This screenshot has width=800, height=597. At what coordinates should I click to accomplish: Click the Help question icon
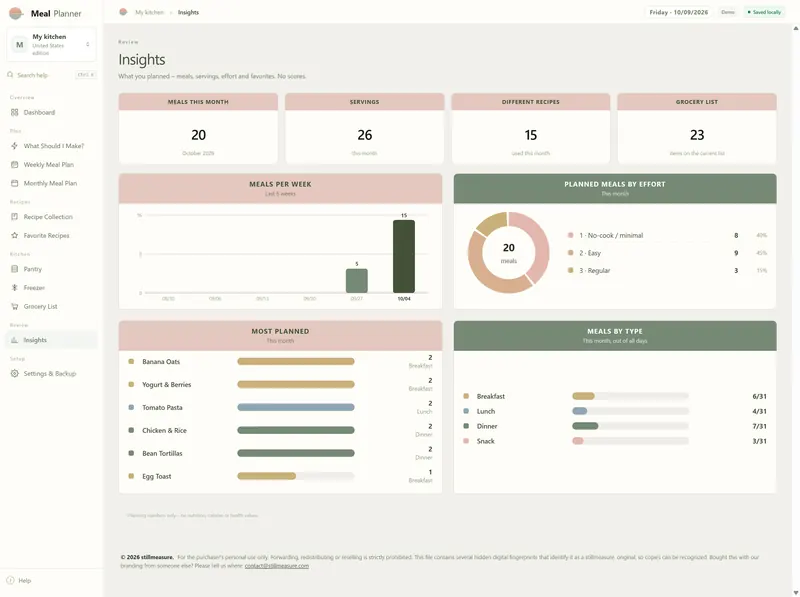click(x=10, y=580)
